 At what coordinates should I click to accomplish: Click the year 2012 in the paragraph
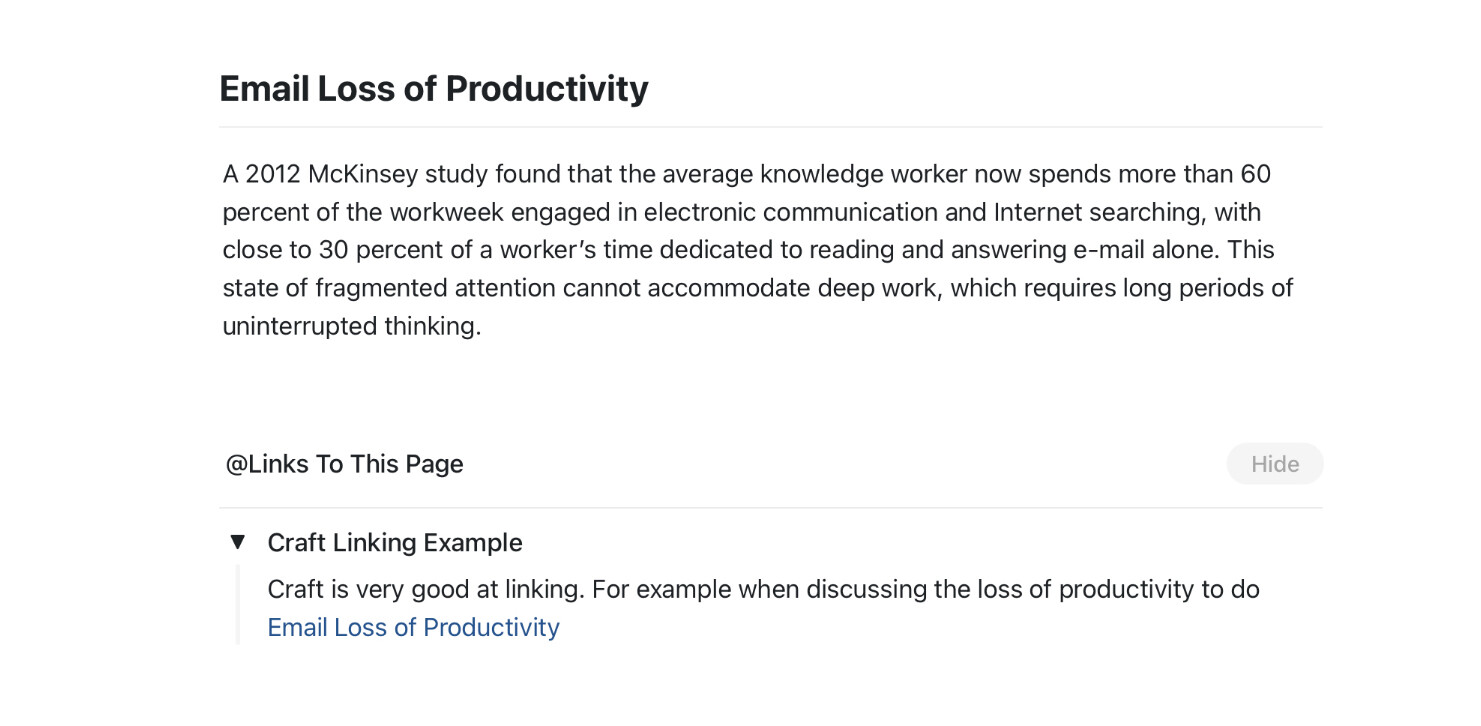272,175
